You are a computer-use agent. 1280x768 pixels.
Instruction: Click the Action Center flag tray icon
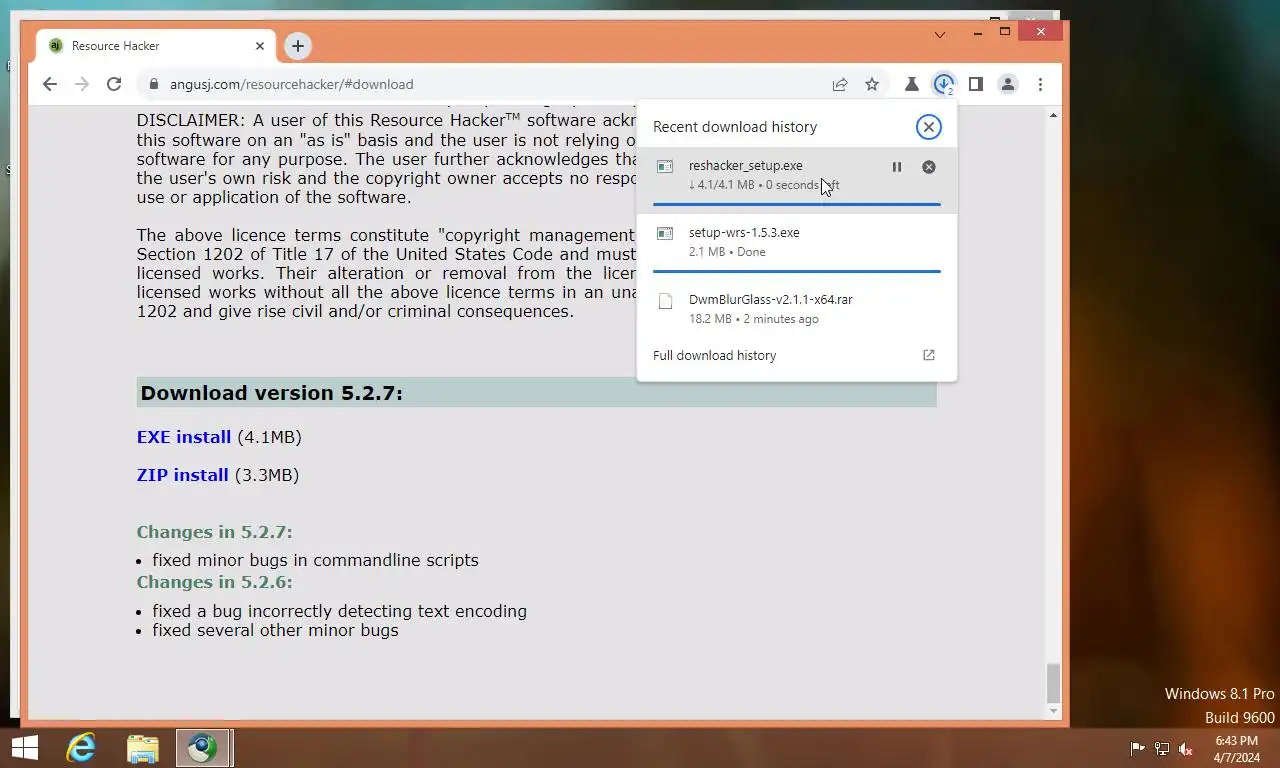pos(1137,748)
